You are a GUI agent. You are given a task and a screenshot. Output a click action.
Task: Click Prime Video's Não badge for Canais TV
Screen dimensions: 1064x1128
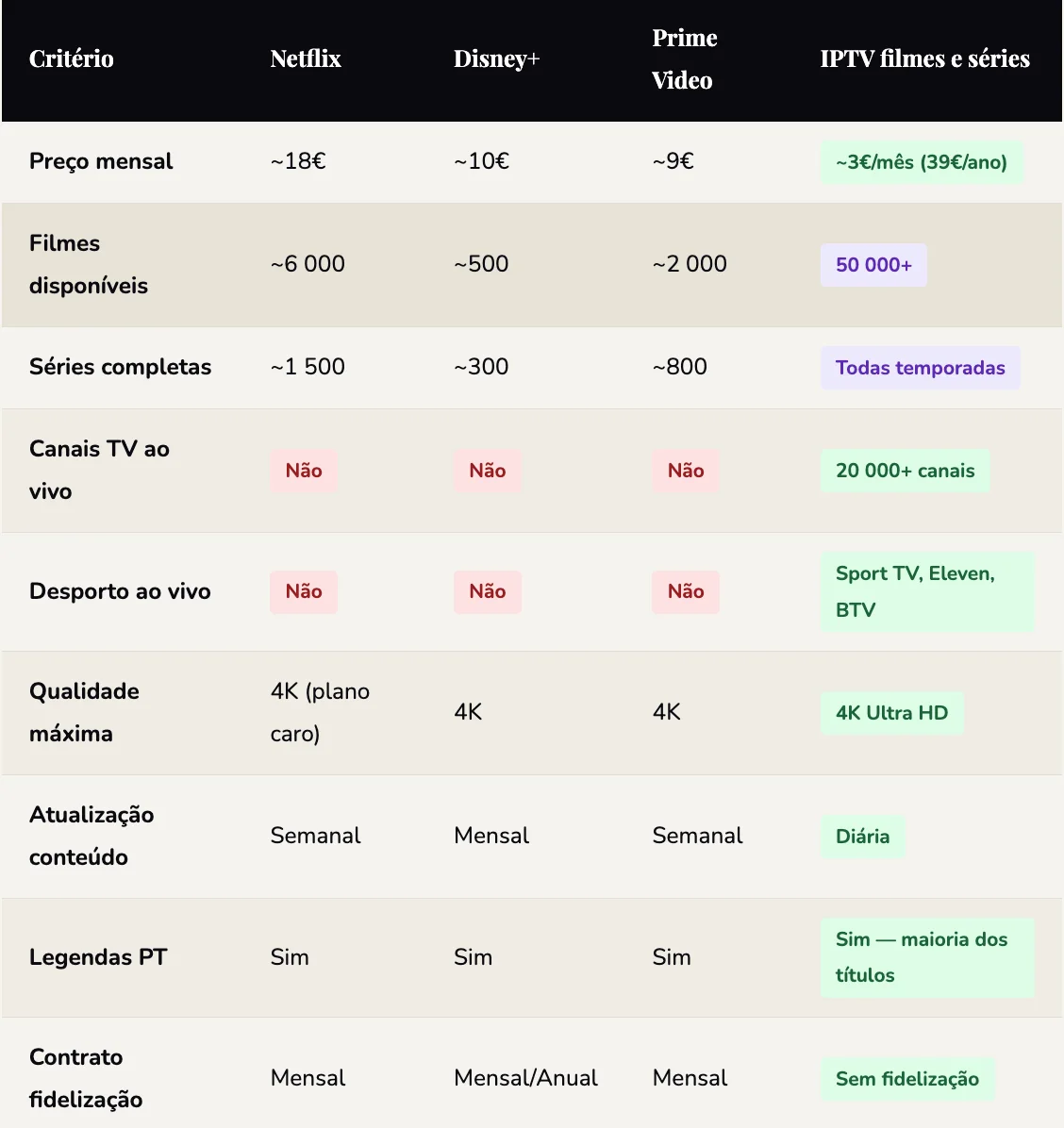pos(685,471)
